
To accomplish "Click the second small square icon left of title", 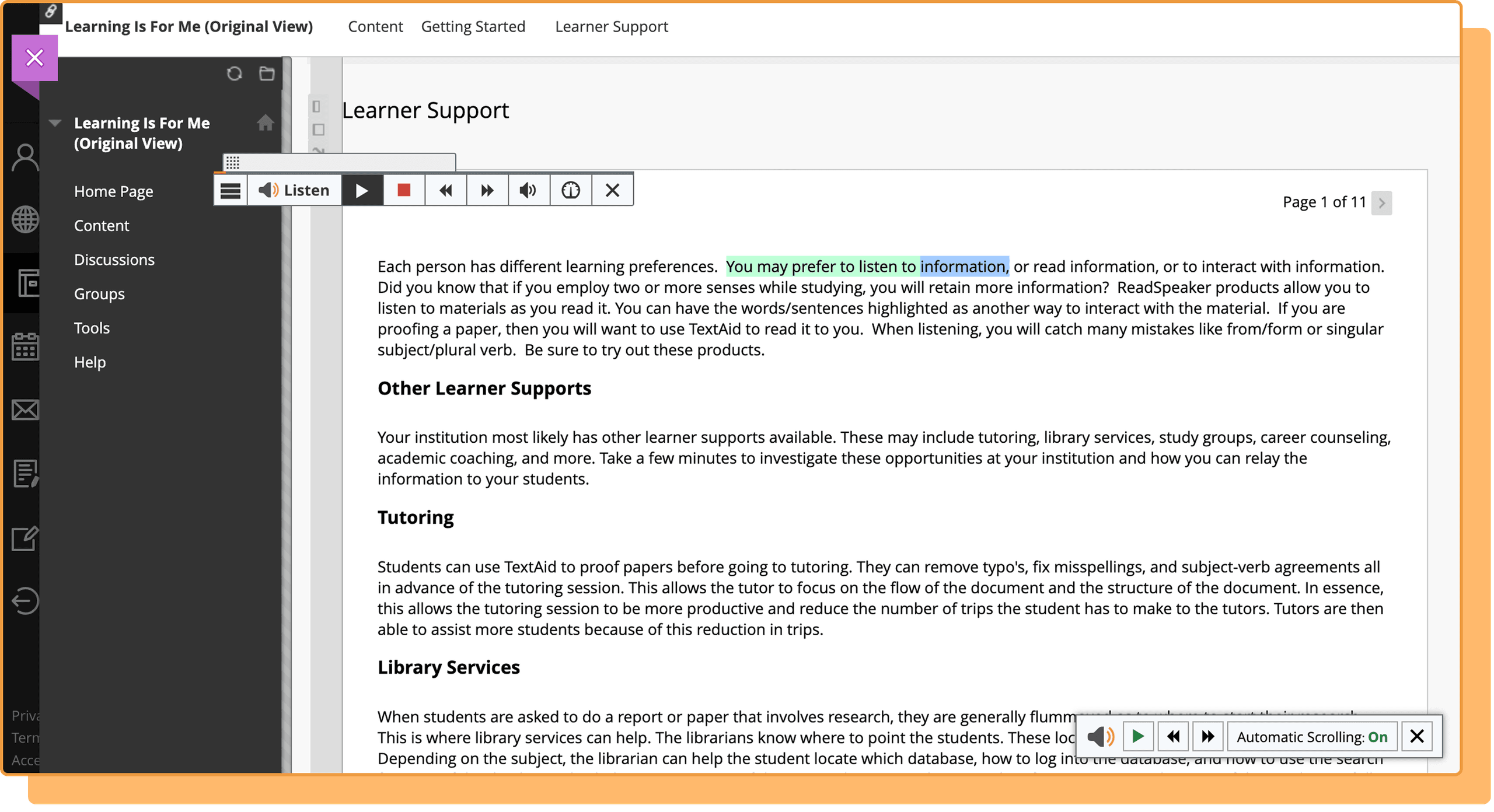I will (319, 129).
